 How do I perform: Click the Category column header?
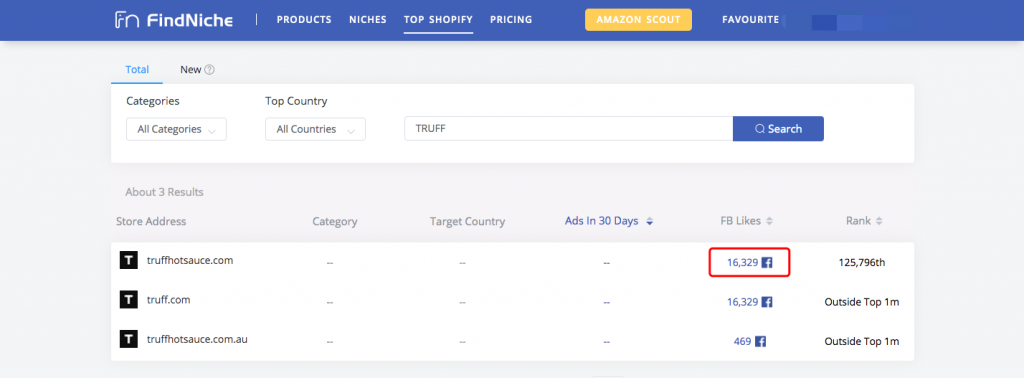[x=335, y=221]
